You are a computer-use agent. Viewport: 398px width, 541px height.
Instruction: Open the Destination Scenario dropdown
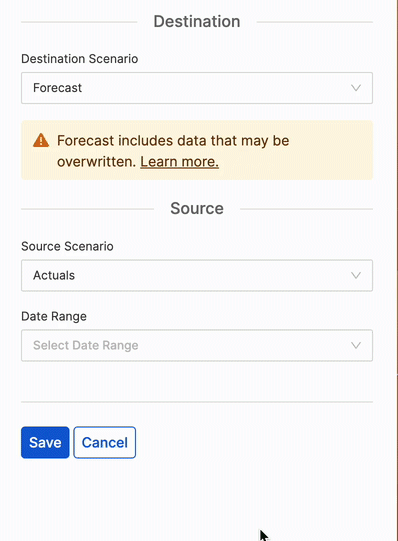pyautogui.click(x=197, y=88)
